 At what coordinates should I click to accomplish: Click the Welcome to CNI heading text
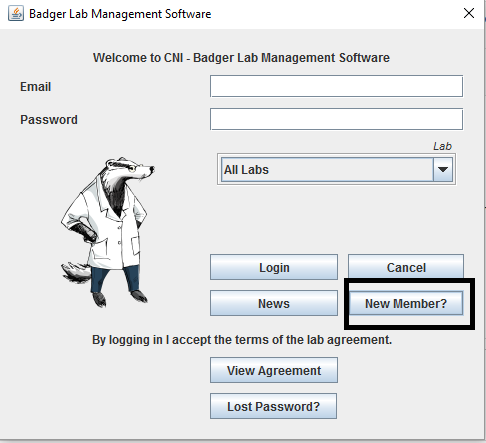(x=241, y=58)
